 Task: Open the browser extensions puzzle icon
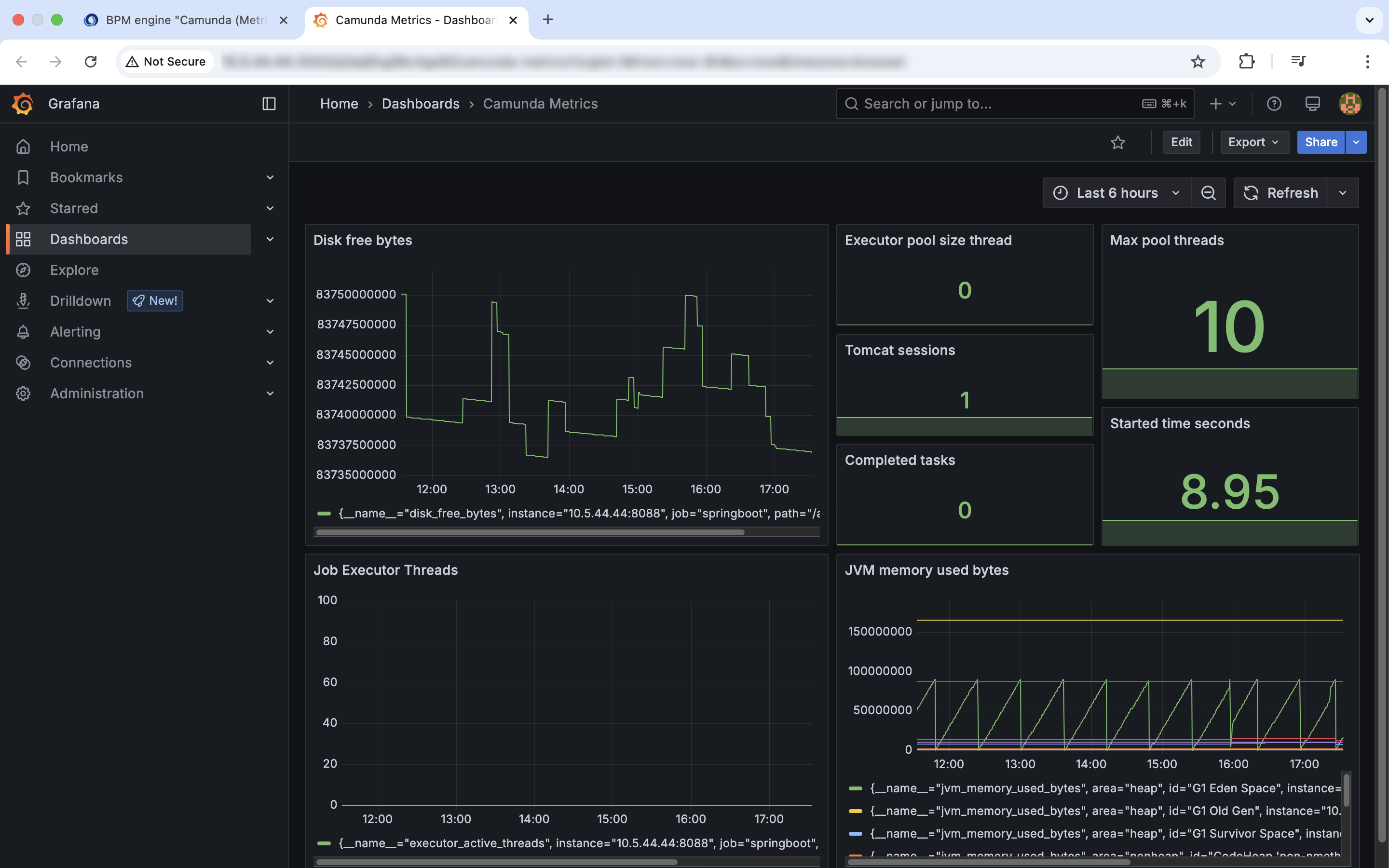[1246, 61]
